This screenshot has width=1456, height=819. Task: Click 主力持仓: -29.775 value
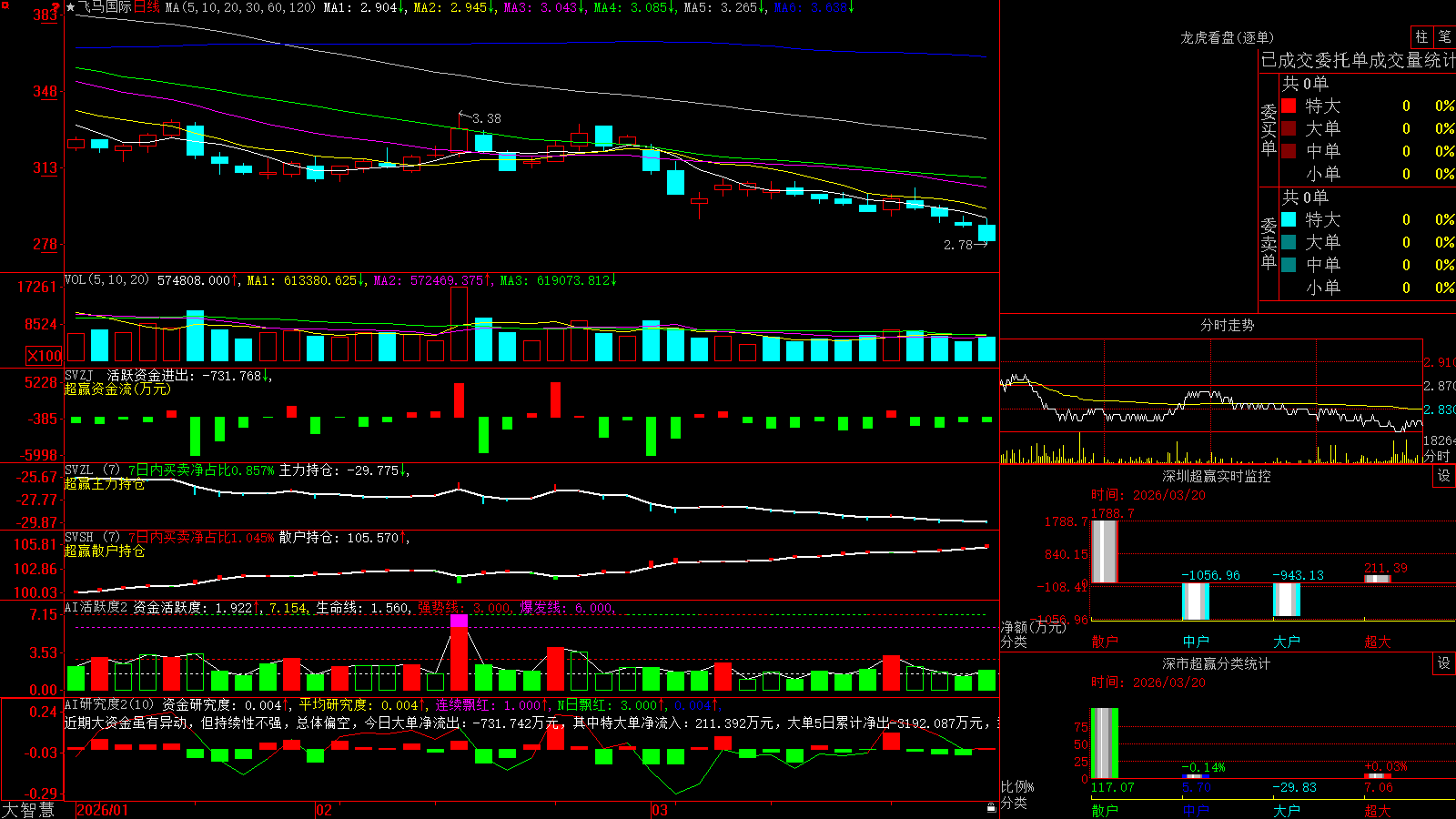click(x=344, y=470)
